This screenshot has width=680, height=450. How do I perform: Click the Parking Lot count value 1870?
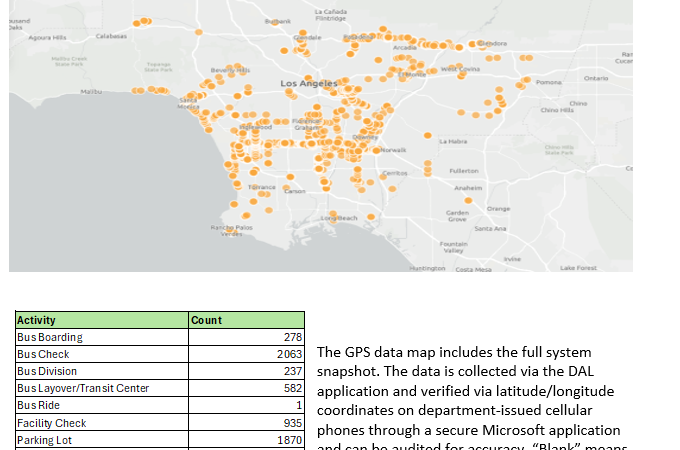289,440
